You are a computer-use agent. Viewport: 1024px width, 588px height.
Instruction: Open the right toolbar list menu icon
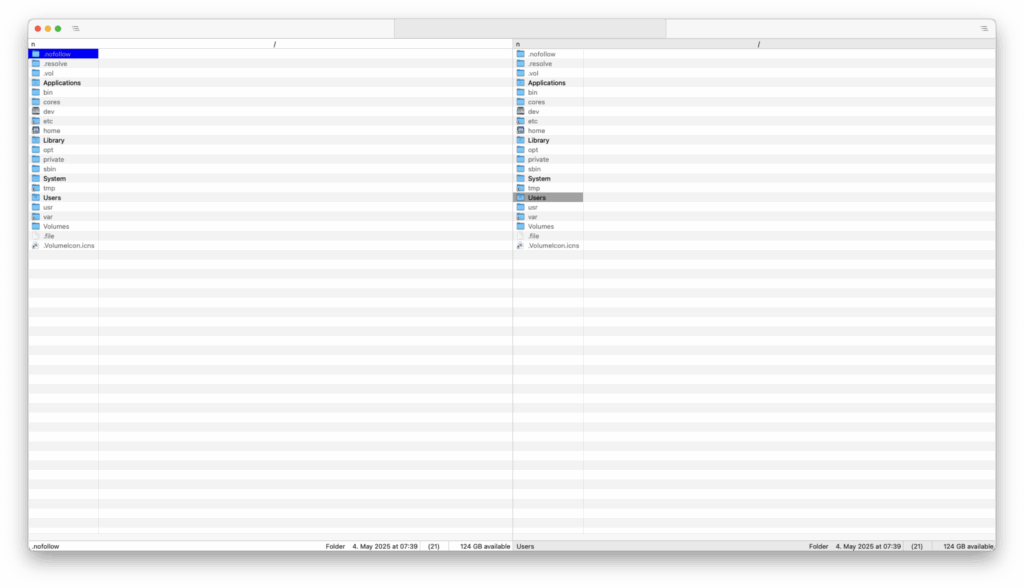pos(984,28)
